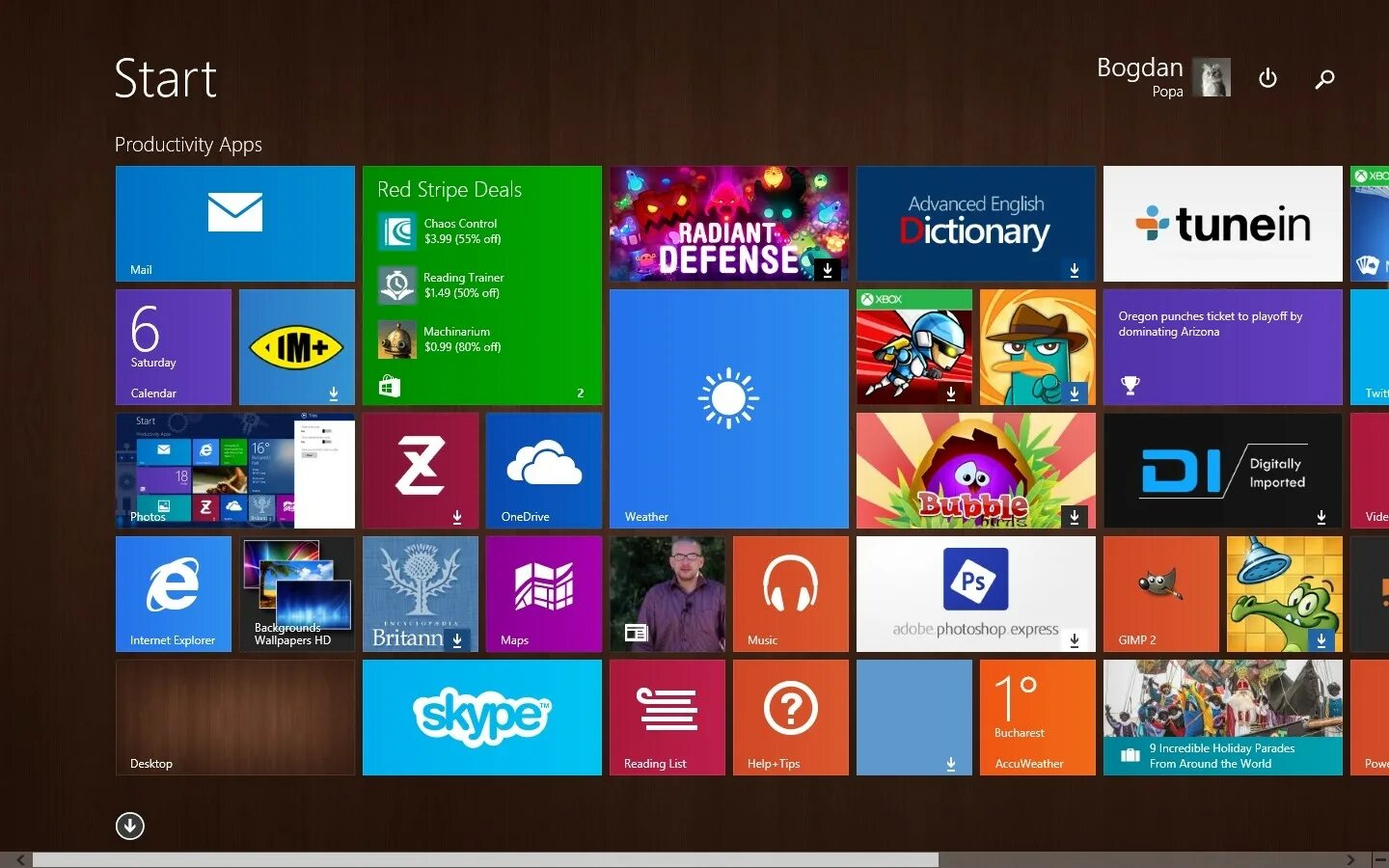Select Chaos Control deal in Red Stripe Deals
The image size is (1389, 868).
[440, 231]
